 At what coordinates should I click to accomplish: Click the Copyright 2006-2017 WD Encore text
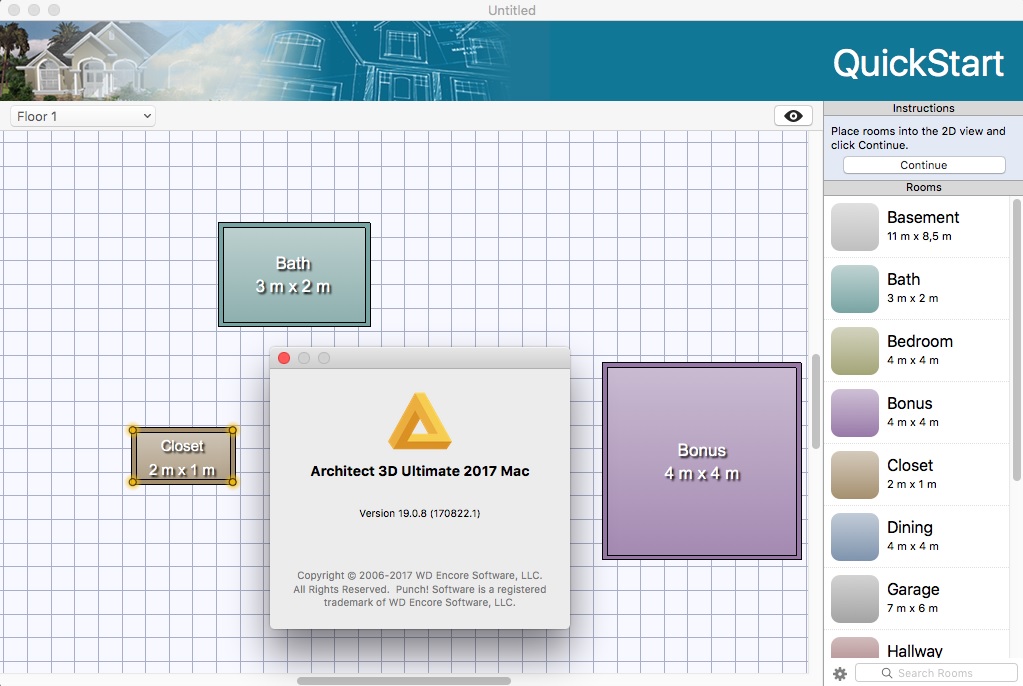[420, 589]
